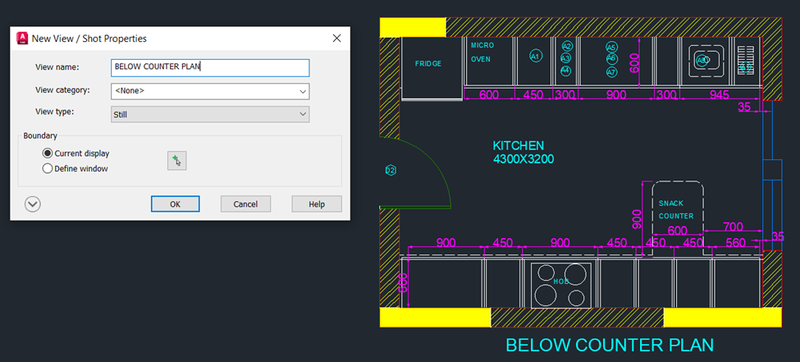Select the Define window radio button

pos(47,169)
